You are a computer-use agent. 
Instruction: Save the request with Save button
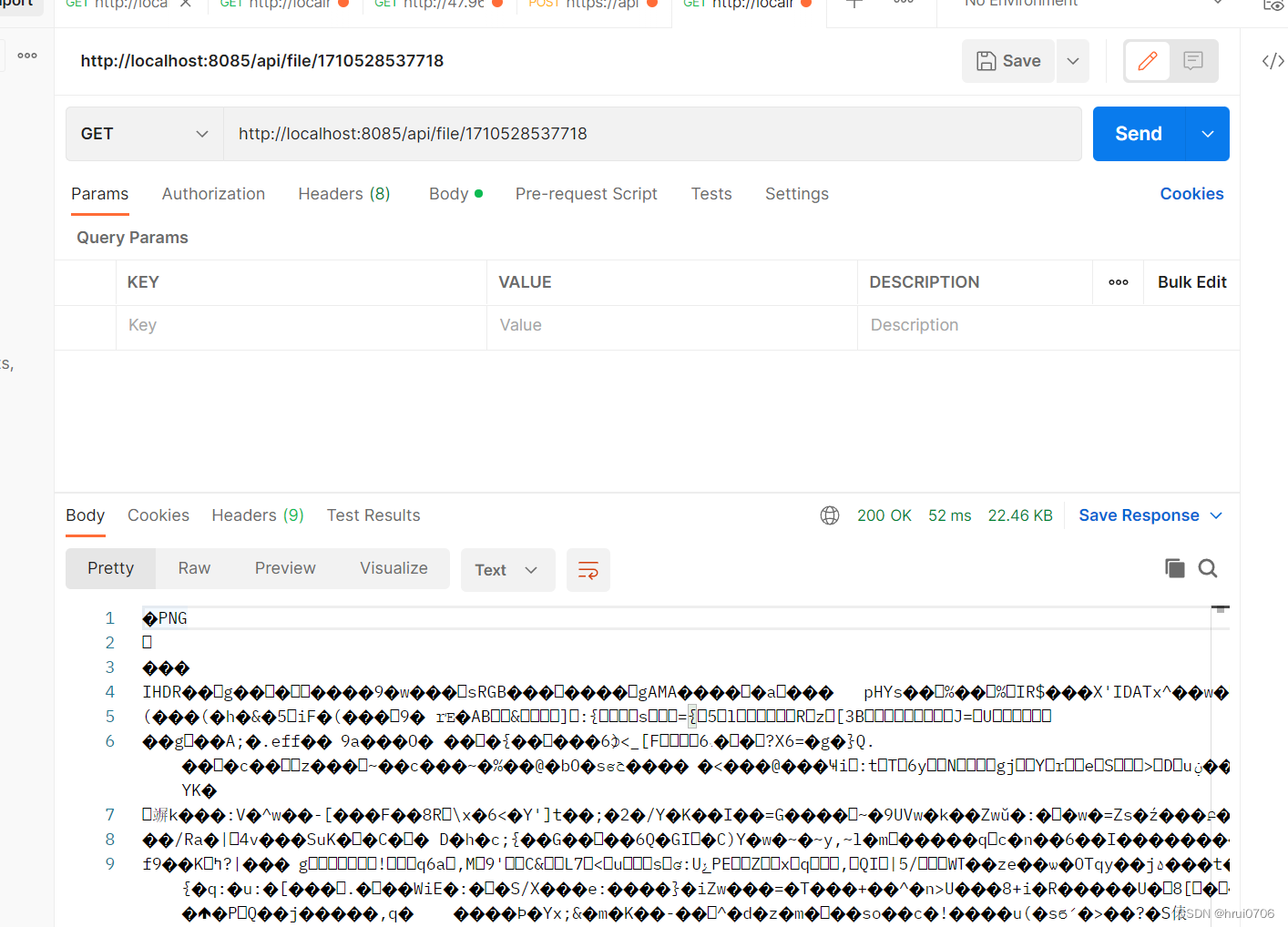coord(1008,61)
